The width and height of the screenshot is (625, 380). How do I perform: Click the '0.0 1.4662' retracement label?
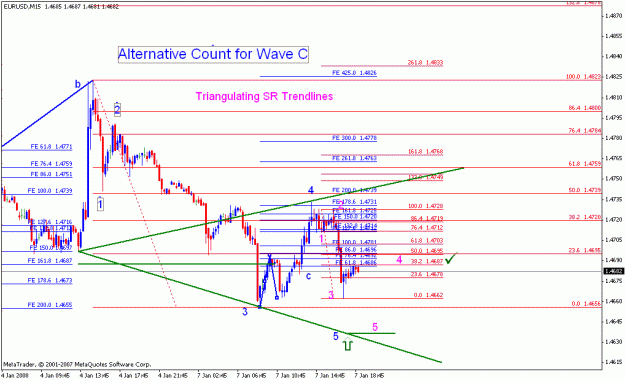(x=428, y=295)
